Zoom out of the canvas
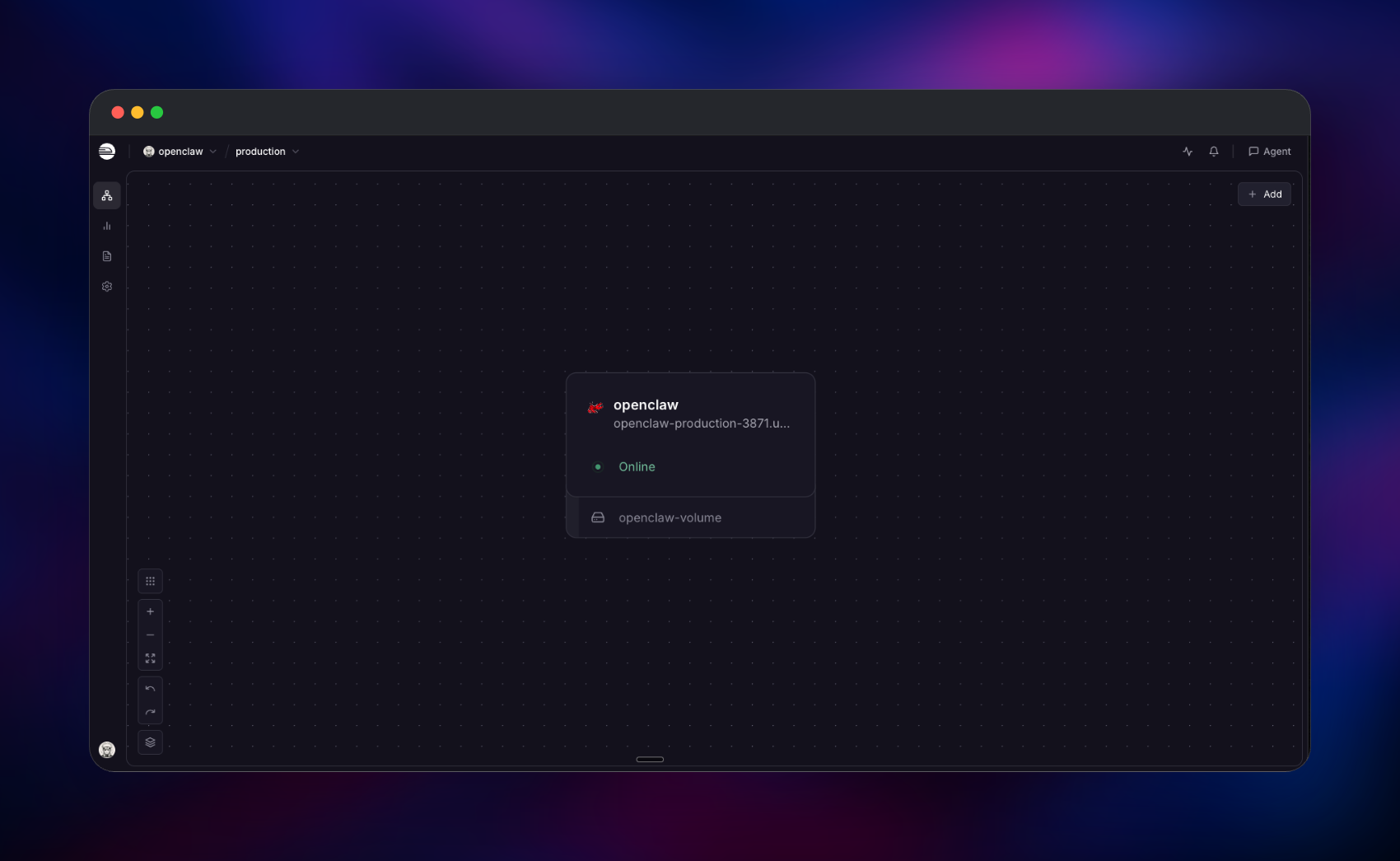The width and height of the screenshot is (1400, 861). click(x=150, y=635)
